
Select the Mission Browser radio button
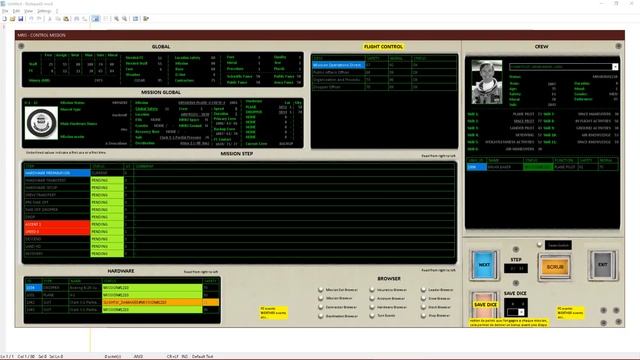321,298
